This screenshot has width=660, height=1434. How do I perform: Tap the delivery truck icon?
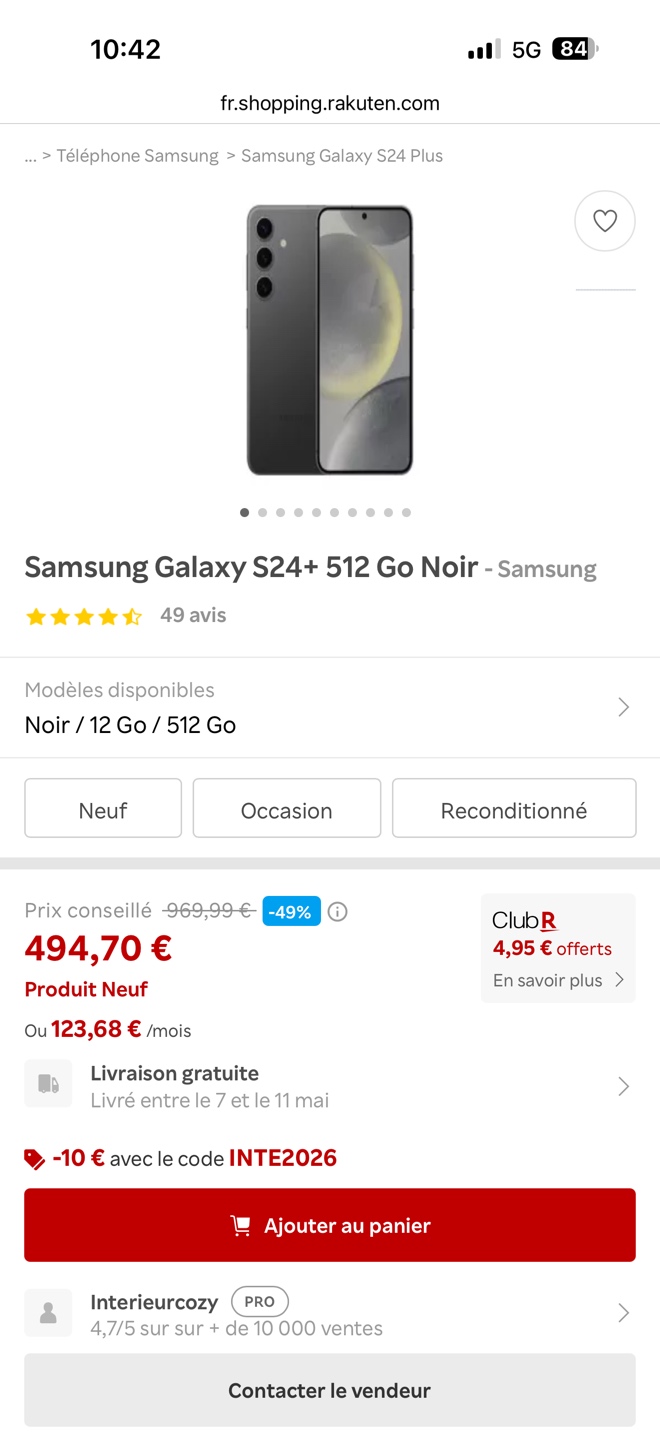point(48,1084)
